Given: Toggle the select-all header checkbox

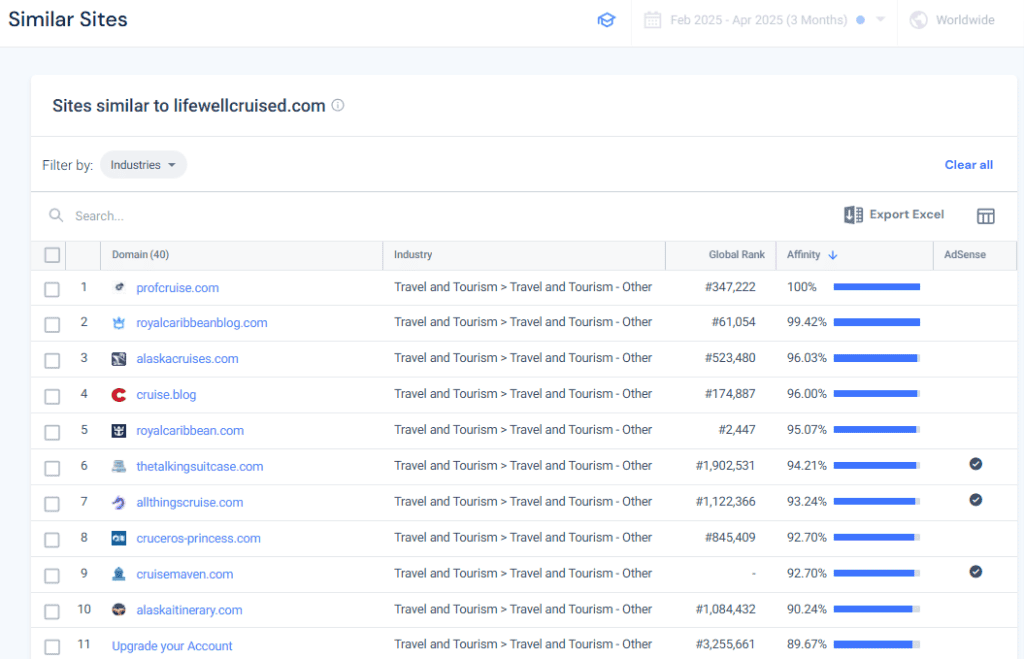Looking at the screenshot, I should pos(52,255).
